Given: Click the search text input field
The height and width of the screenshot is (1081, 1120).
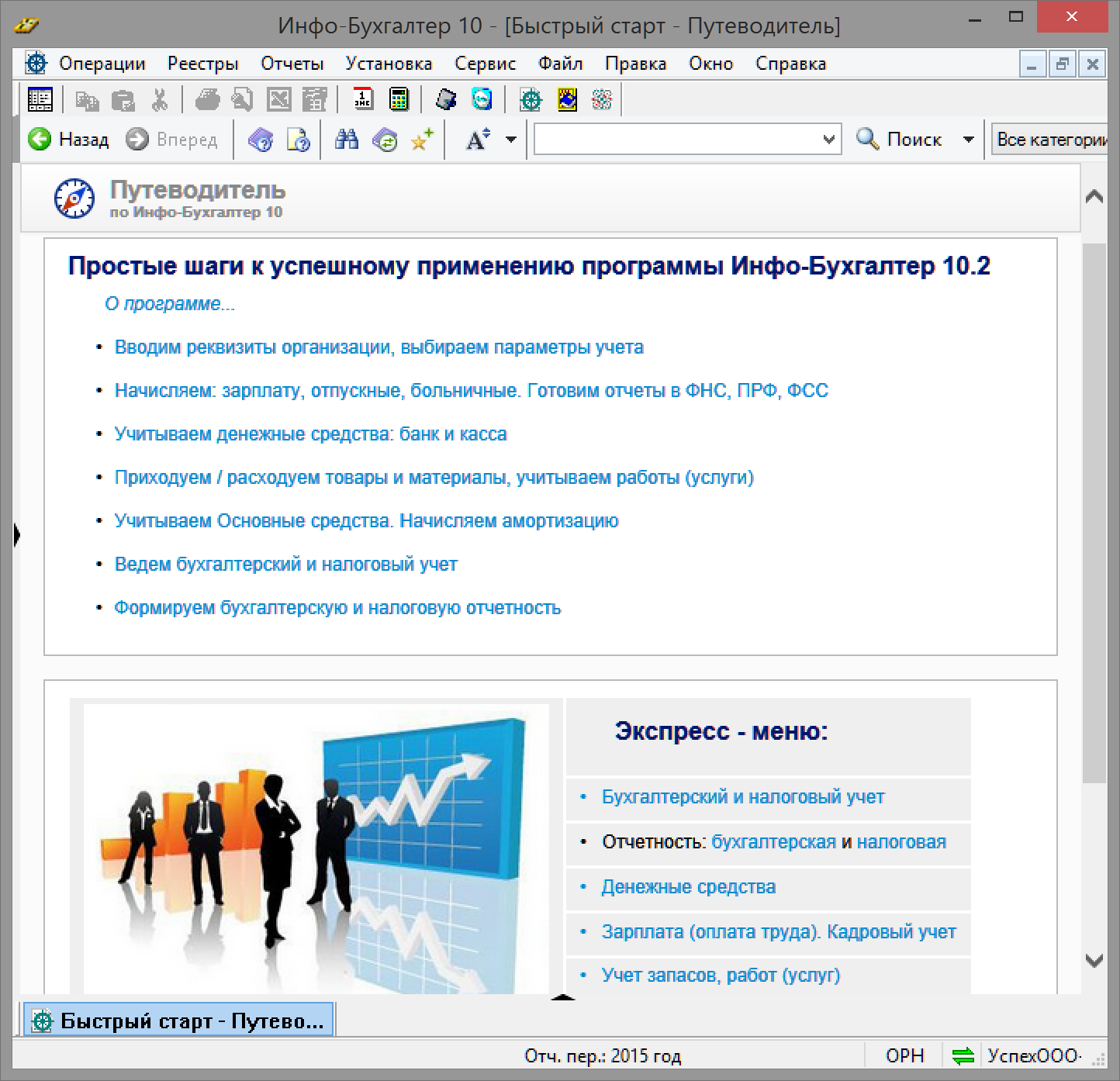Looking at the screenshot, I should 676,140.
